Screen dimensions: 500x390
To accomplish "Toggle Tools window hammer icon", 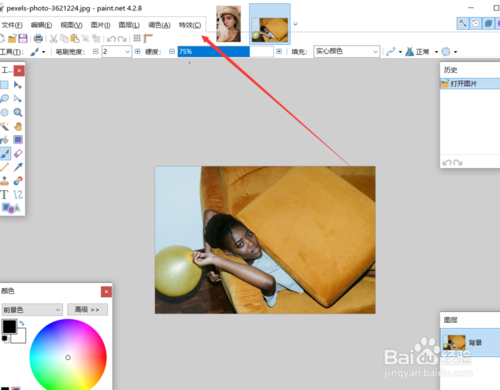I will (x=463, y=23).
